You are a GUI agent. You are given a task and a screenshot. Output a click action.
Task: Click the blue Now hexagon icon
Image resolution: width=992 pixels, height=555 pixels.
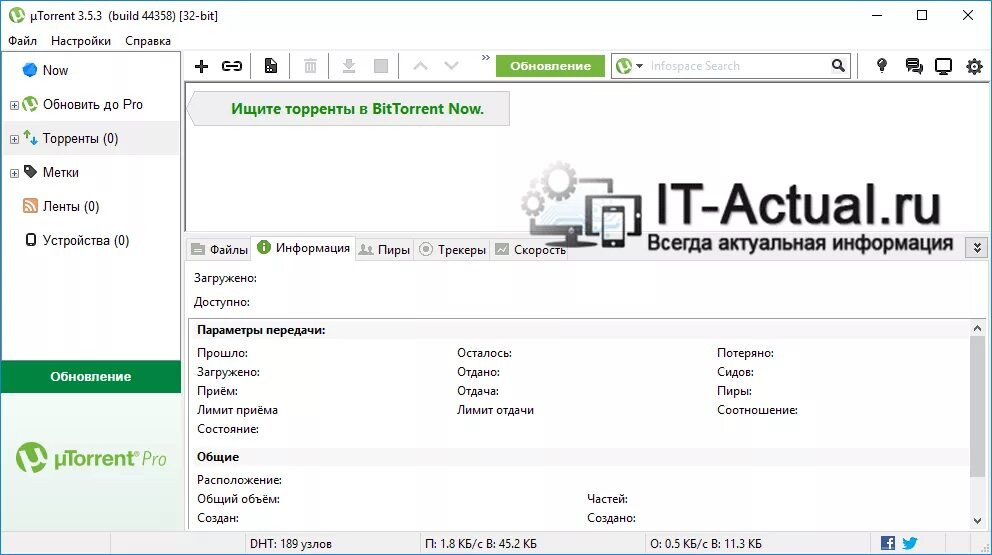(x=30, y=70)
